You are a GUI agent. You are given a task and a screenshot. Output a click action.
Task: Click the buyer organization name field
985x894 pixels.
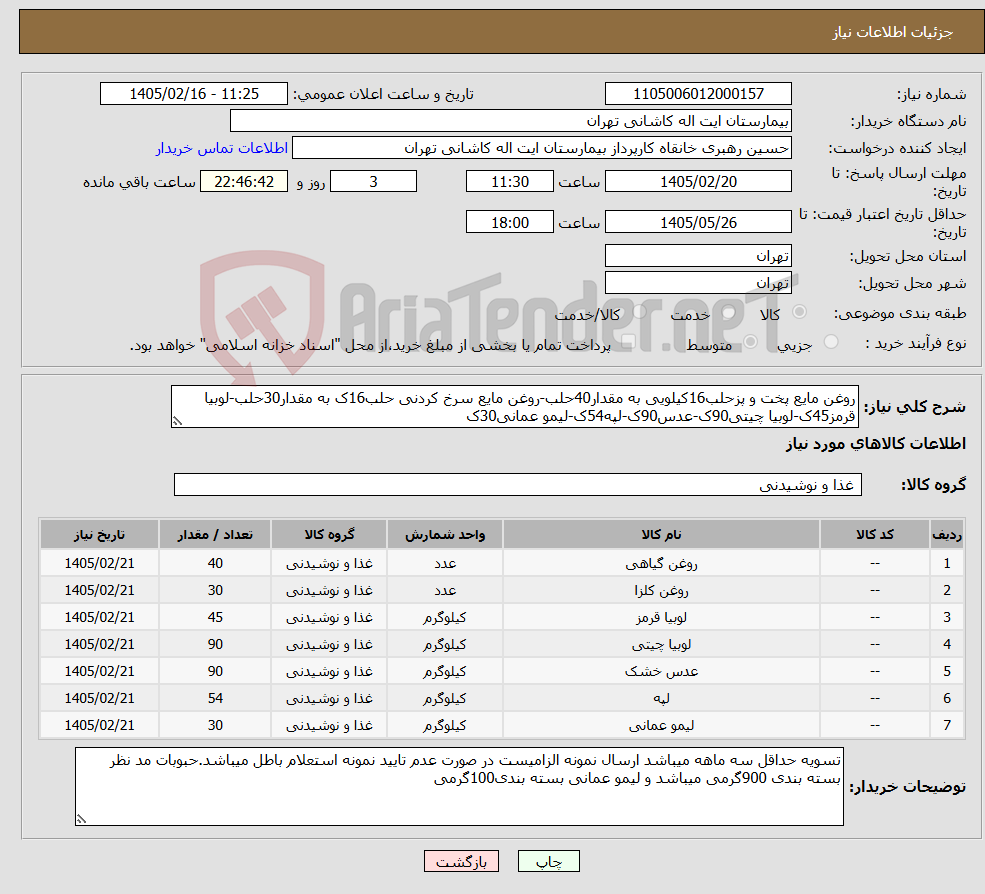pyautogui.click(x=510, y=121)
